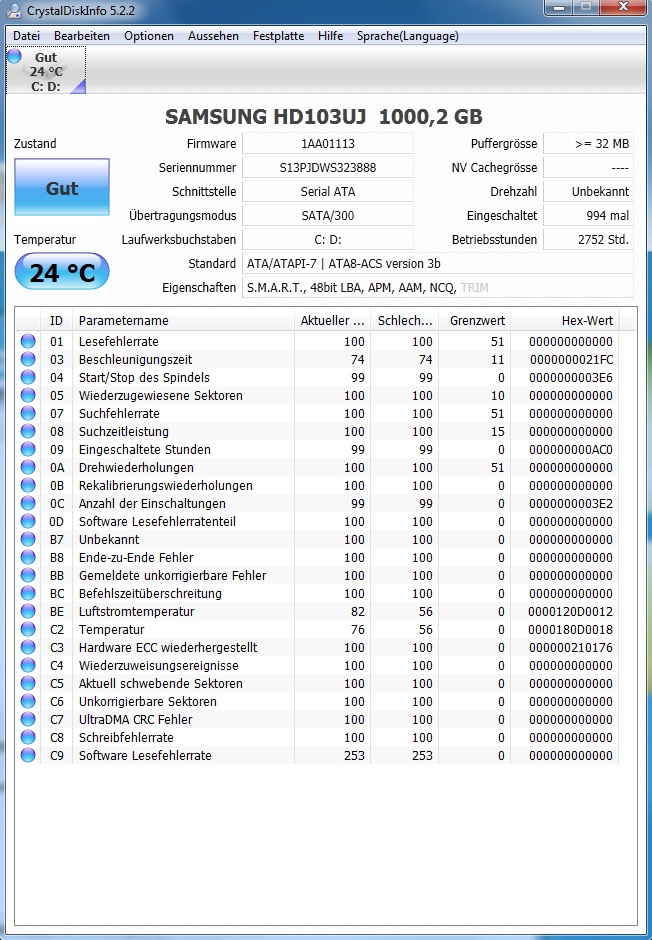Open the Festplatte menu

(x=278, y=36)
